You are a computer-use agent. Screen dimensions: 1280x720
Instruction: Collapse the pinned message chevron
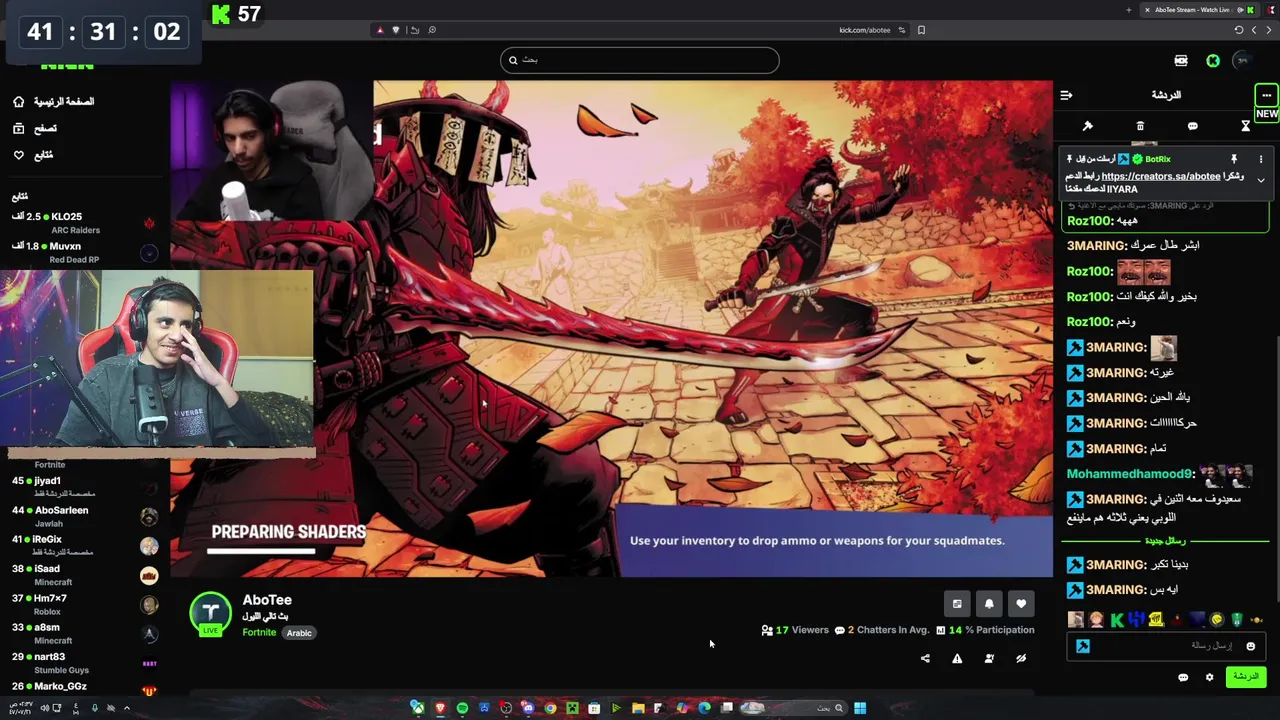click(x=1261, y=180)
